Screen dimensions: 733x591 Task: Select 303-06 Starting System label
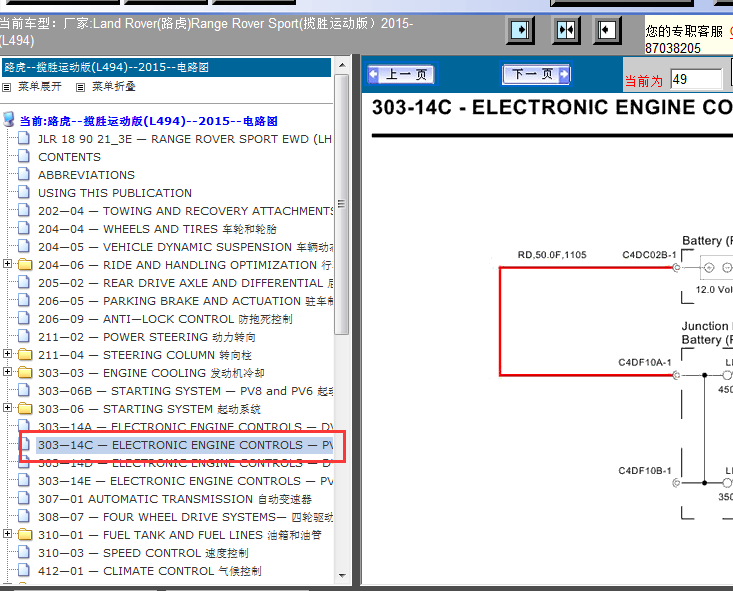(149, 409)
